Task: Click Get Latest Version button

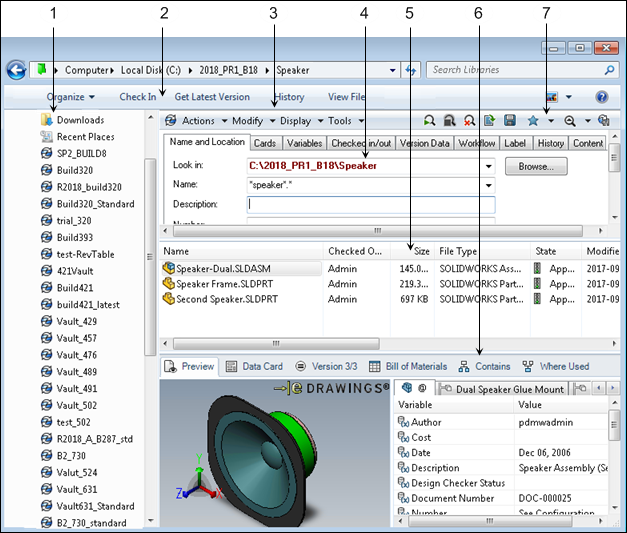Action: coord(212,97)
